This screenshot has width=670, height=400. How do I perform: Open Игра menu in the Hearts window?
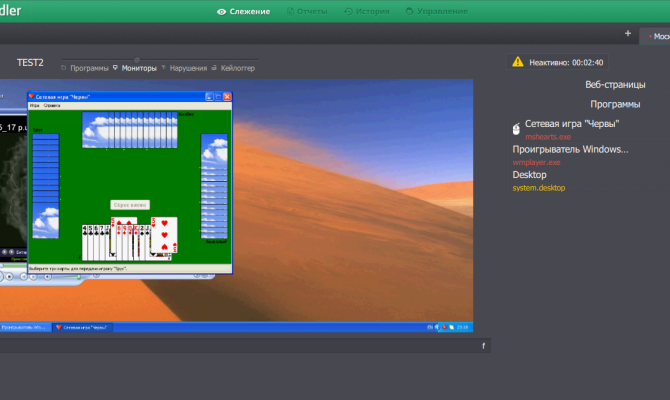point(35,105)
